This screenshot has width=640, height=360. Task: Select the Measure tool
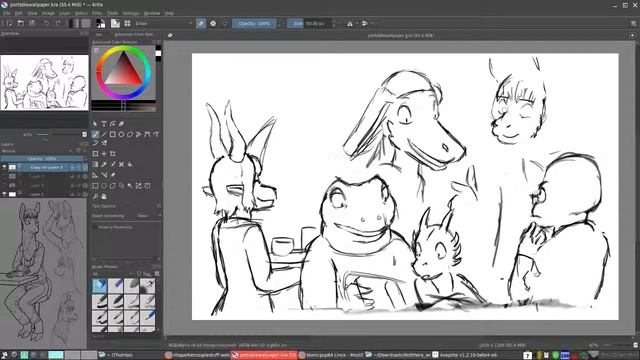point(104,175)
